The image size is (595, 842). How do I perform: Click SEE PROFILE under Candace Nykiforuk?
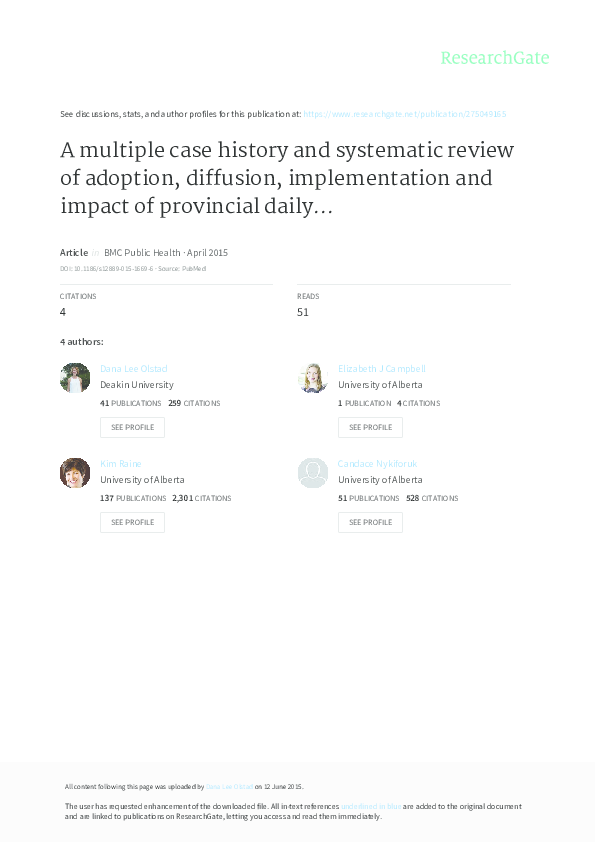[x=370, y=522]
